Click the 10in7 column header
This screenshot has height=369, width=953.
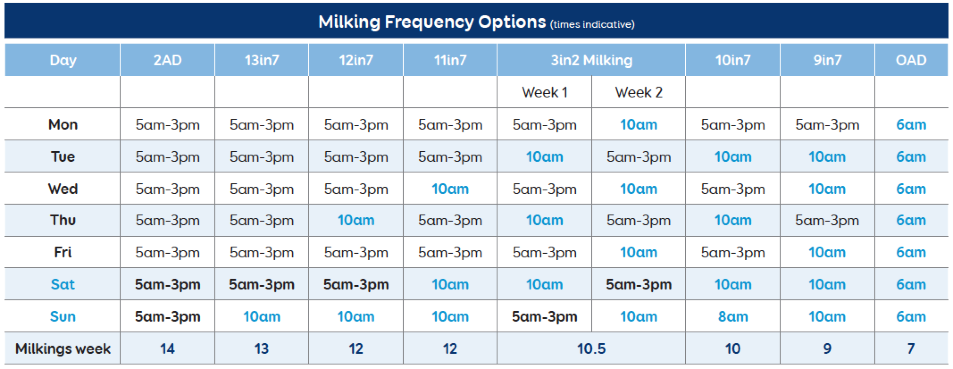pyautogui.click(x=733, y=60)
